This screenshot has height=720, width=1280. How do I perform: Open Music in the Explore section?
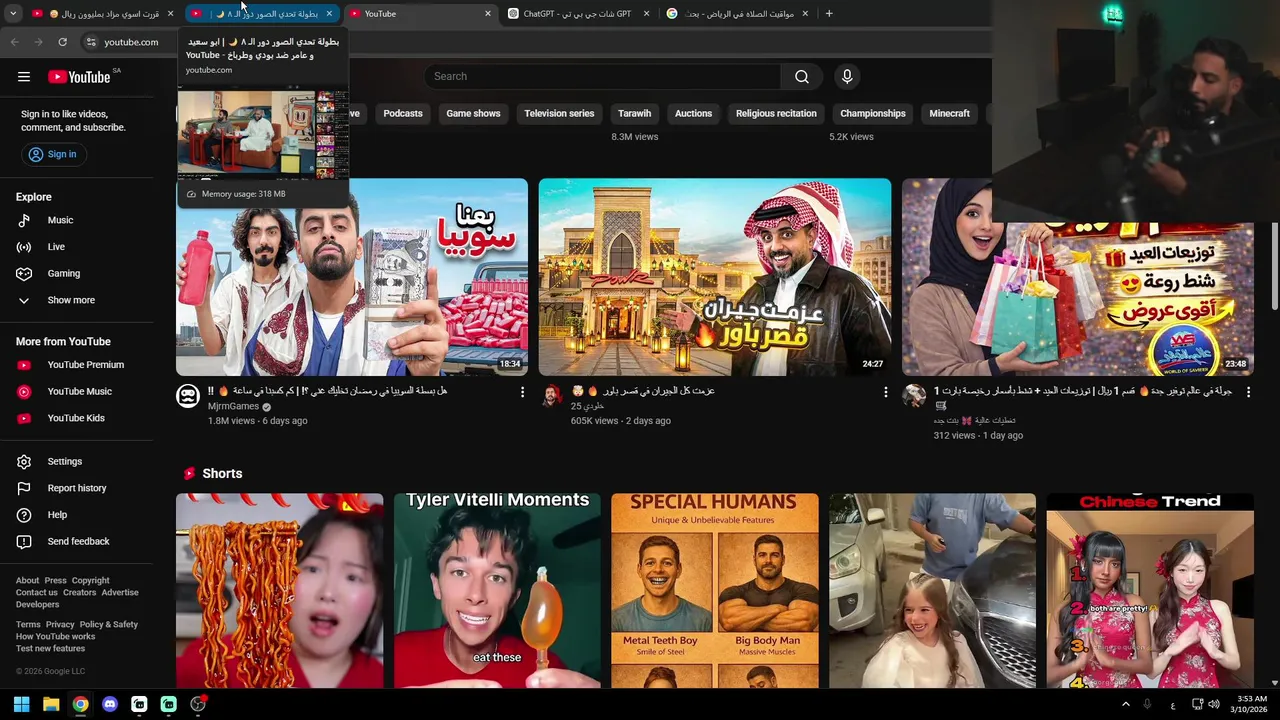pyautogui.click(x=61, y=220)
